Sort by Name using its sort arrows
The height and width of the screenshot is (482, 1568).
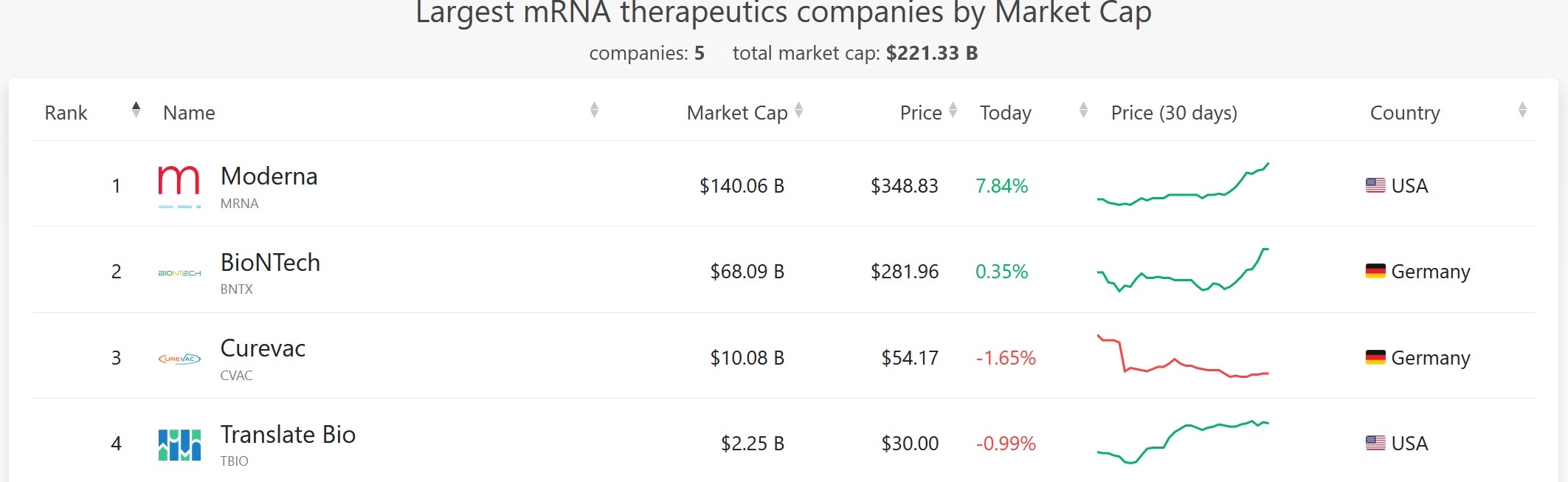pos(594,111)
